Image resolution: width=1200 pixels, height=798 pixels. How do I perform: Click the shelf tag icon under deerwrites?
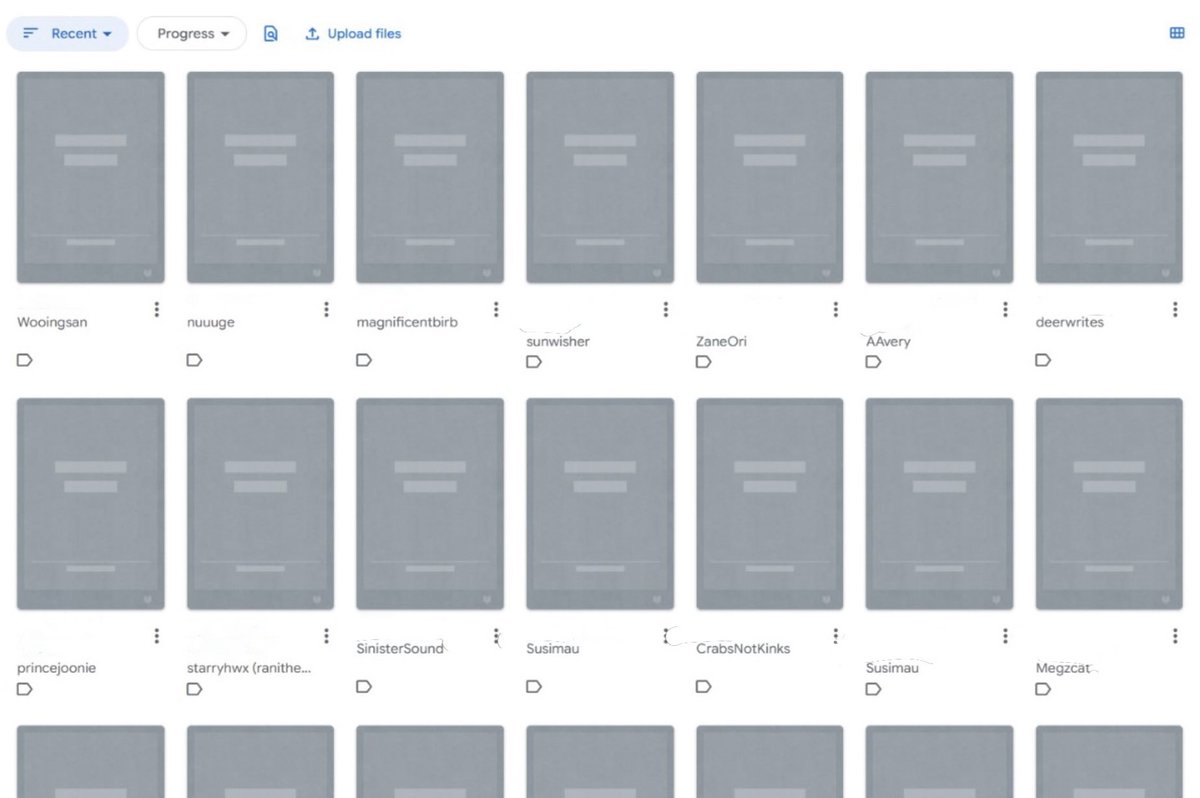coord(1043,360)
